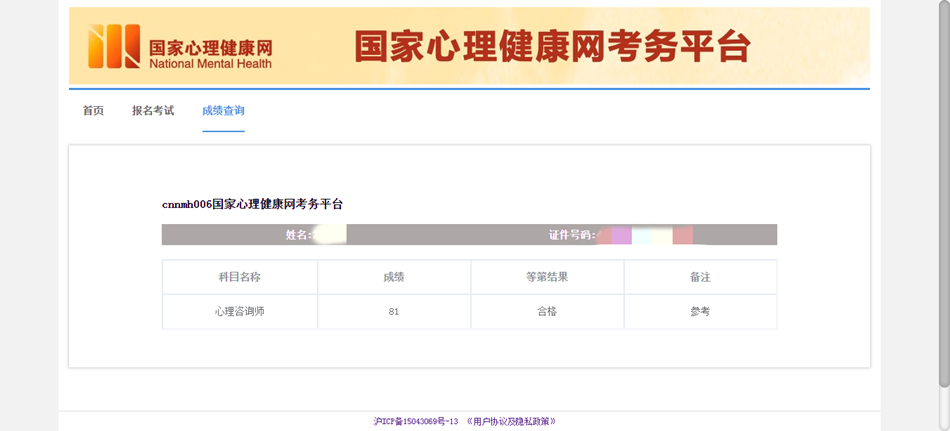Open the 报名考试 tab
The height and width of the screenshot is (431, 950).
pyautogui.click(x=153, y=111)
